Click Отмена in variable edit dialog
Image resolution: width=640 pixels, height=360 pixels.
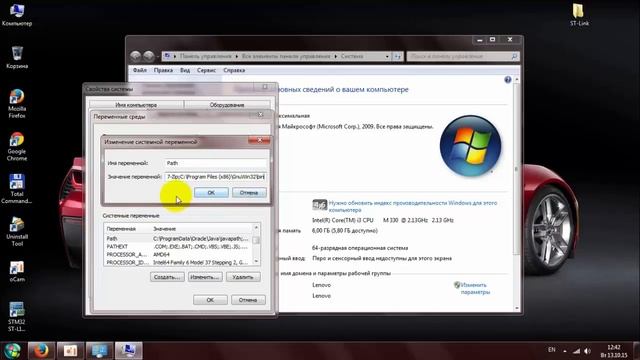[249, 193]
